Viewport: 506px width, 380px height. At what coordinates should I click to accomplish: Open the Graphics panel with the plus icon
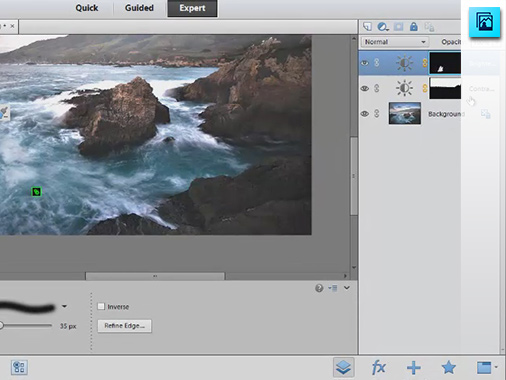coord(414,368)
